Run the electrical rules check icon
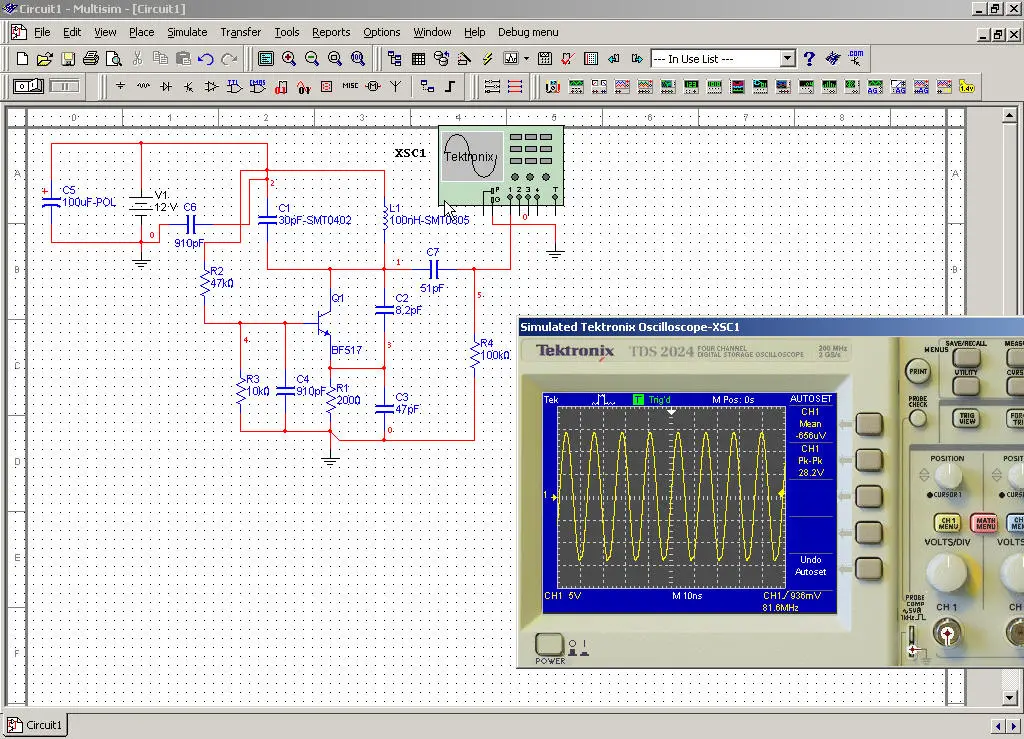Screen dimensions: 1024x739 (568, 59)
